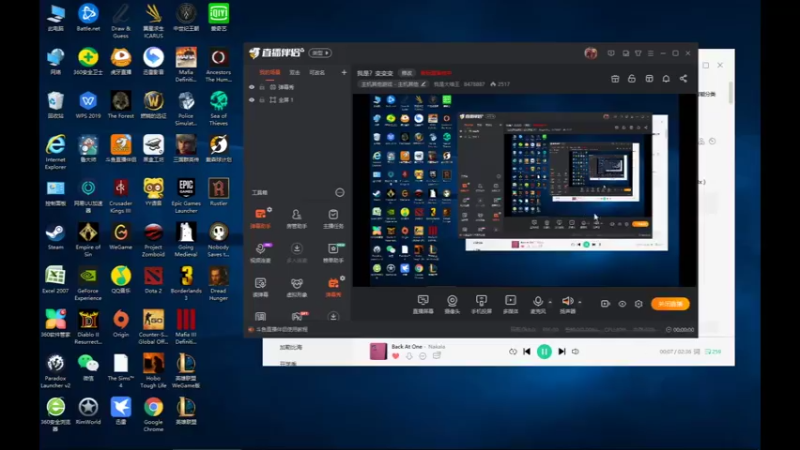Toggle repeat mode in music player
Screen dimensions: 800x450
513,352
